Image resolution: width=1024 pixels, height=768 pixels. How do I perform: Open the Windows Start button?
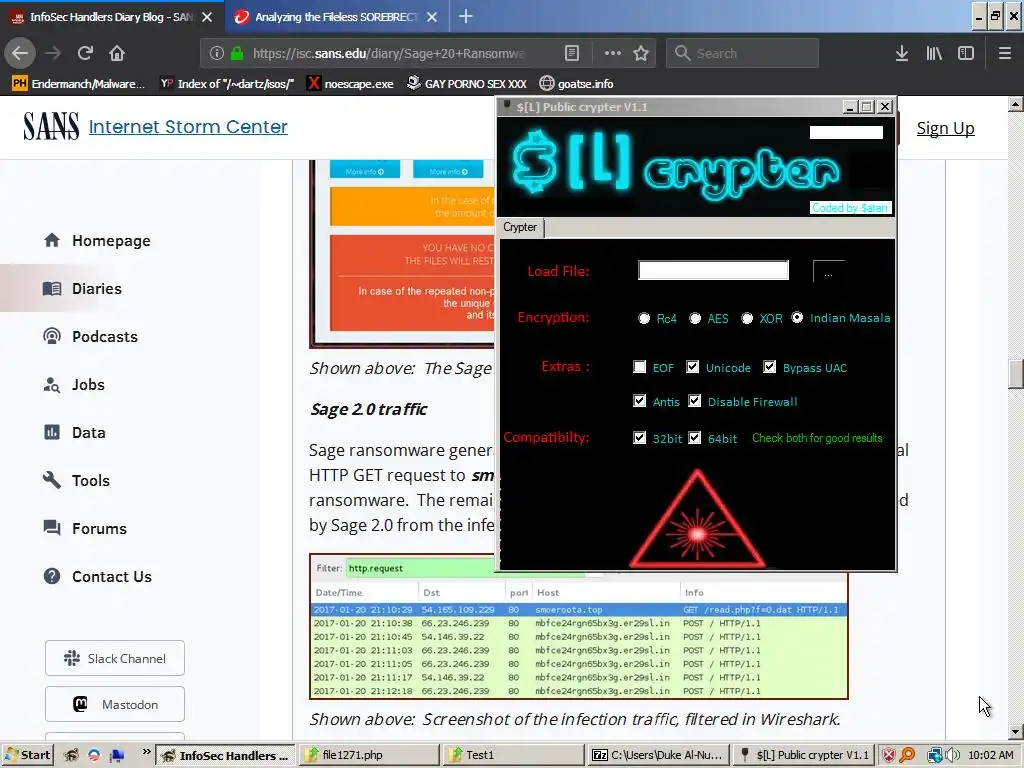pyautogui.click(x=27, y=755)
